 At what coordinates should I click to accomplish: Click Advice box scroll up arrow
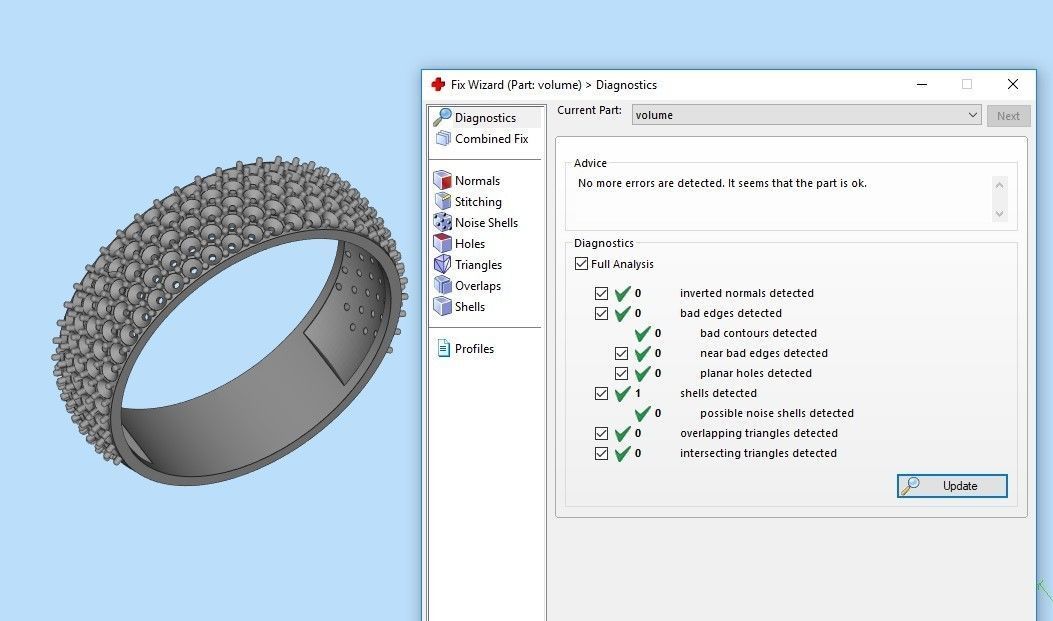tap(999, 185)
